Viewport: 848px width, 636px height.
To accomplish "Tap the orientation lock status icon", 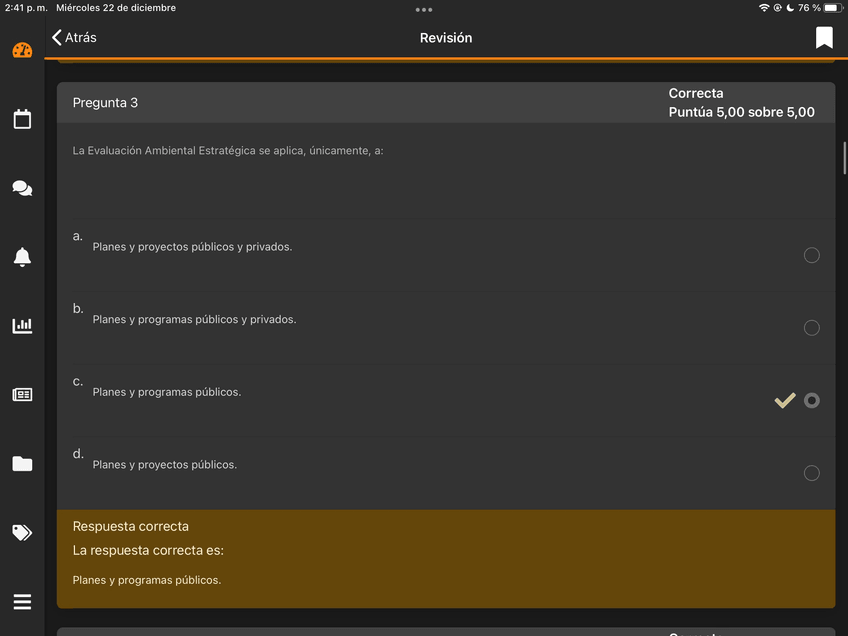I will coord(777,8).
